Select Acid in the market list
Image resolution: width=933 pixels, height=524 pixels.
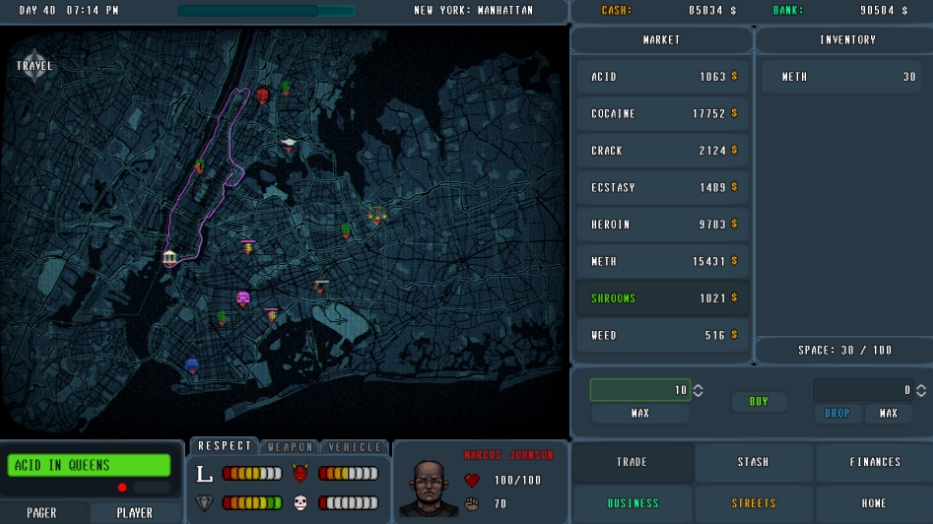coord(662,77)
